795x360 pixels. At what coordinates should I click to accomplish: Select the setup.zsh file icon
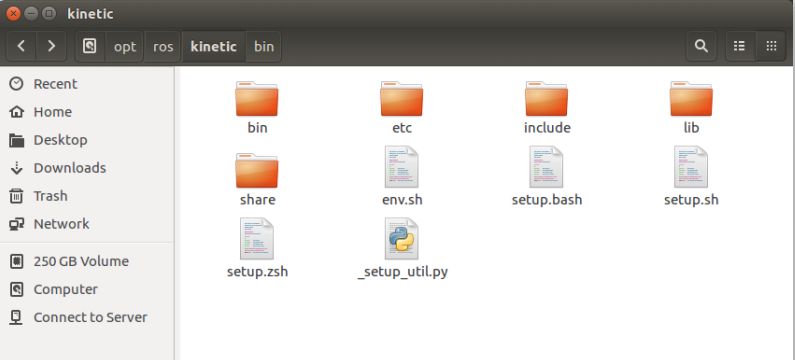(x=257, y=239)
